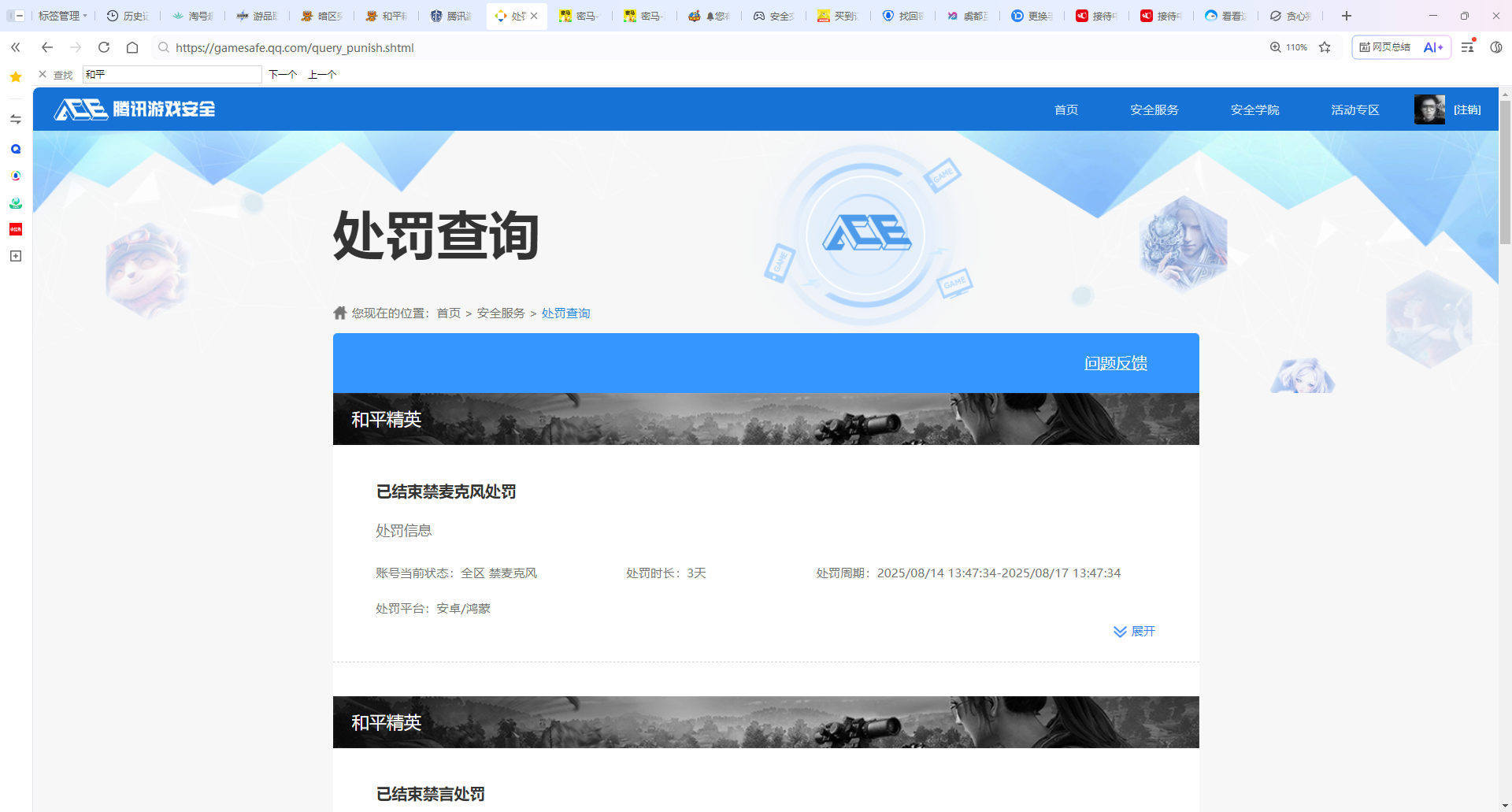Viewport: 1512px width, 812px height.
Task: Click 注销 to log out
Action: [1467, 109]
